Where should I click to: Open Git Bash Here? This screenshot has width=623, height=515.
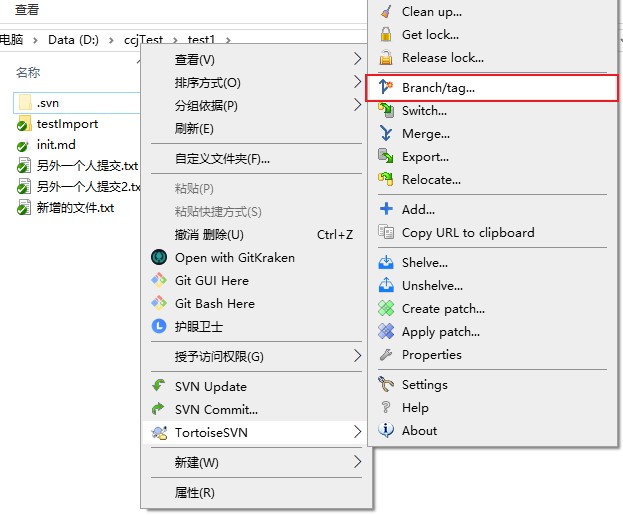click(214, 303)
